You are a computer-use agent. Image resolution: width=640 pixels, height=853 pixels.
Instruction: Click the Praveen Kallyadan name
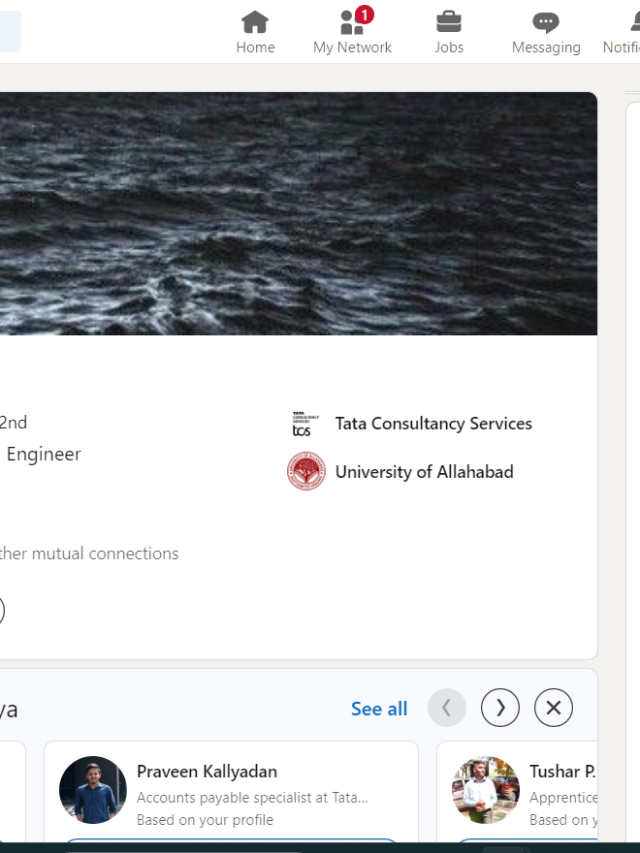(x=207, y=772)
